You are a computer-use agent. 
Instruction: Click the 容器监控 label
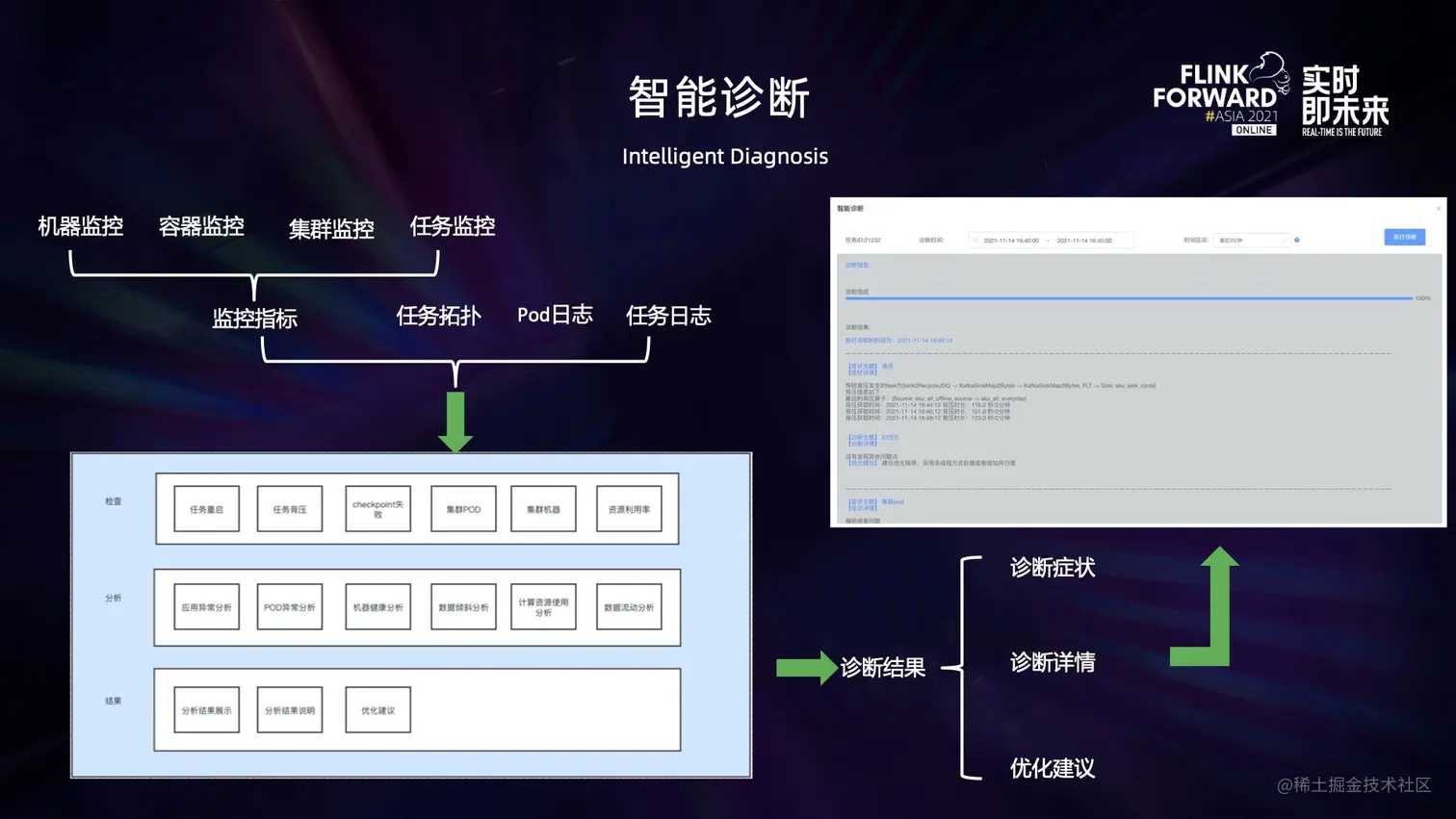coord(201,226)
